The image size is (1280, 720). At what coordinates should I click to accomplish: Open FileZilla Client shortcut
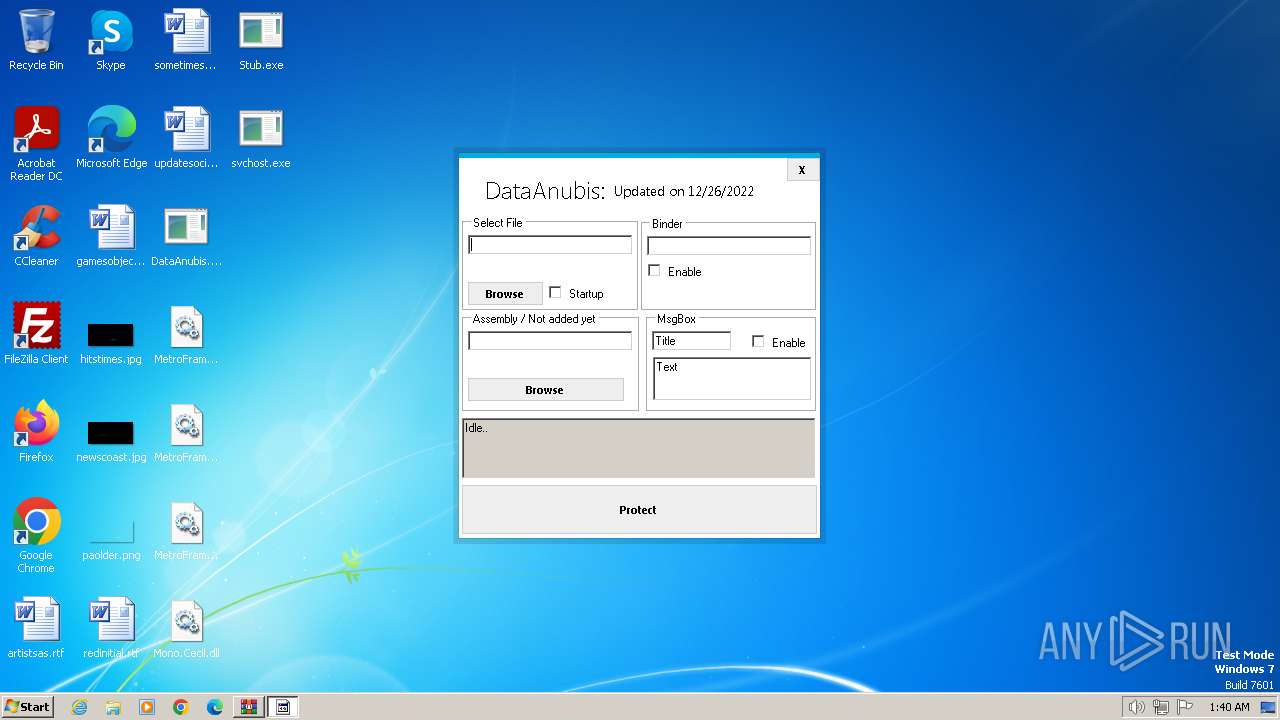(36, 334)
